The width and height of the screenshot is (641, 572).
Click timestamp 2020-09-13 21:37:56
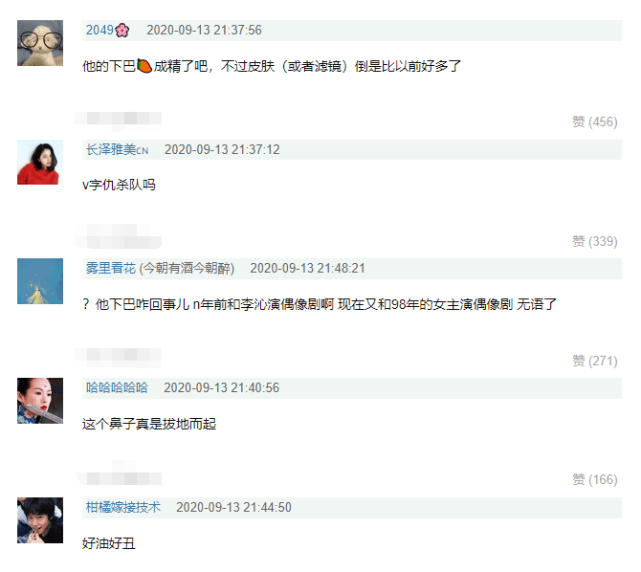[204, 30]
